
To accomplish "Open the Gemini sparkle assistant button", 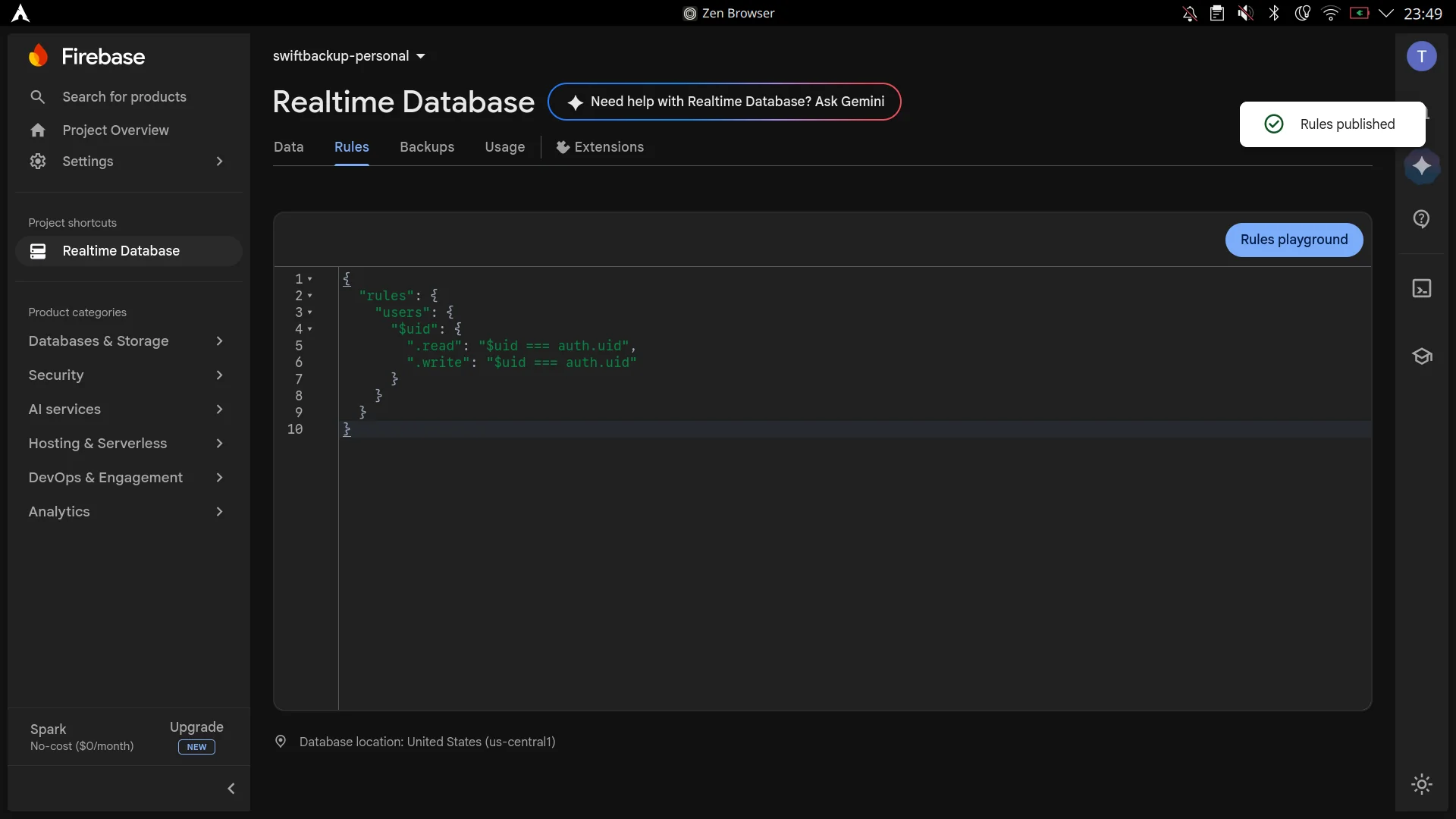I will [1422, 166].
